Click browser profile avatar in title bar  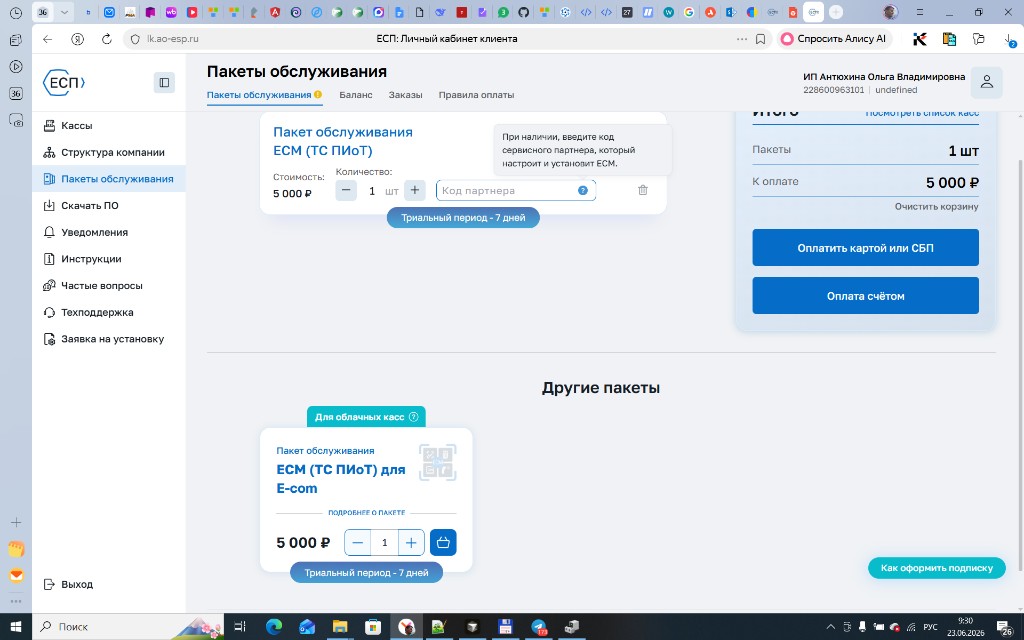889,12
